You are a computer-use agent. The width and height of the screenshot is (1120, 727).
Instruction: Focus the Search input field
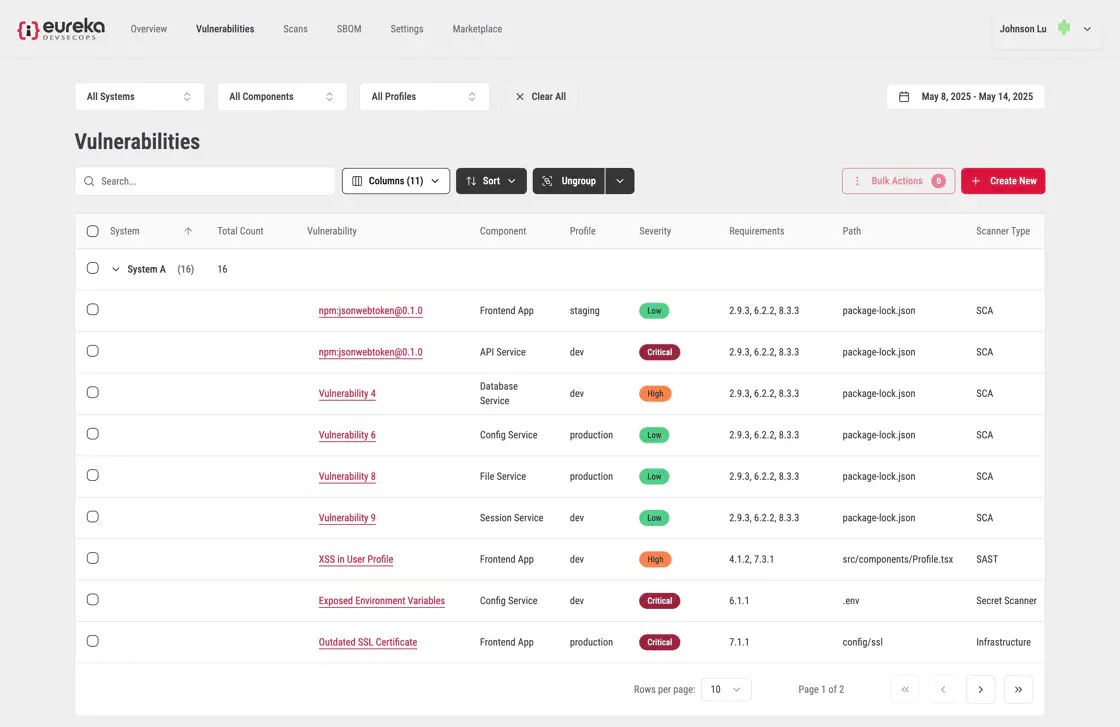click(215, 181)
